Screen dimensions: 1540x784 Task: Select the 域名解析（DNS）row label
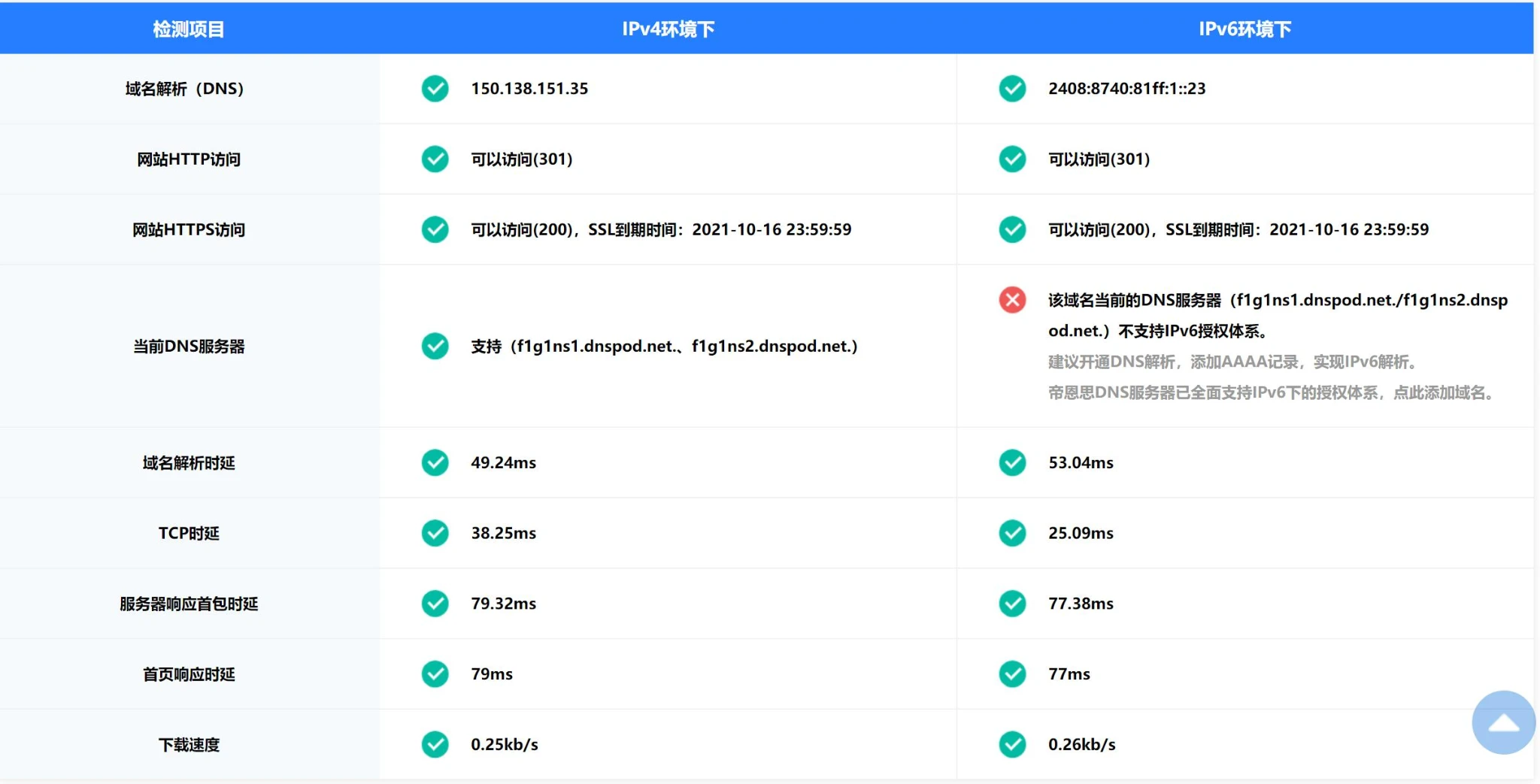pos(185,89)
